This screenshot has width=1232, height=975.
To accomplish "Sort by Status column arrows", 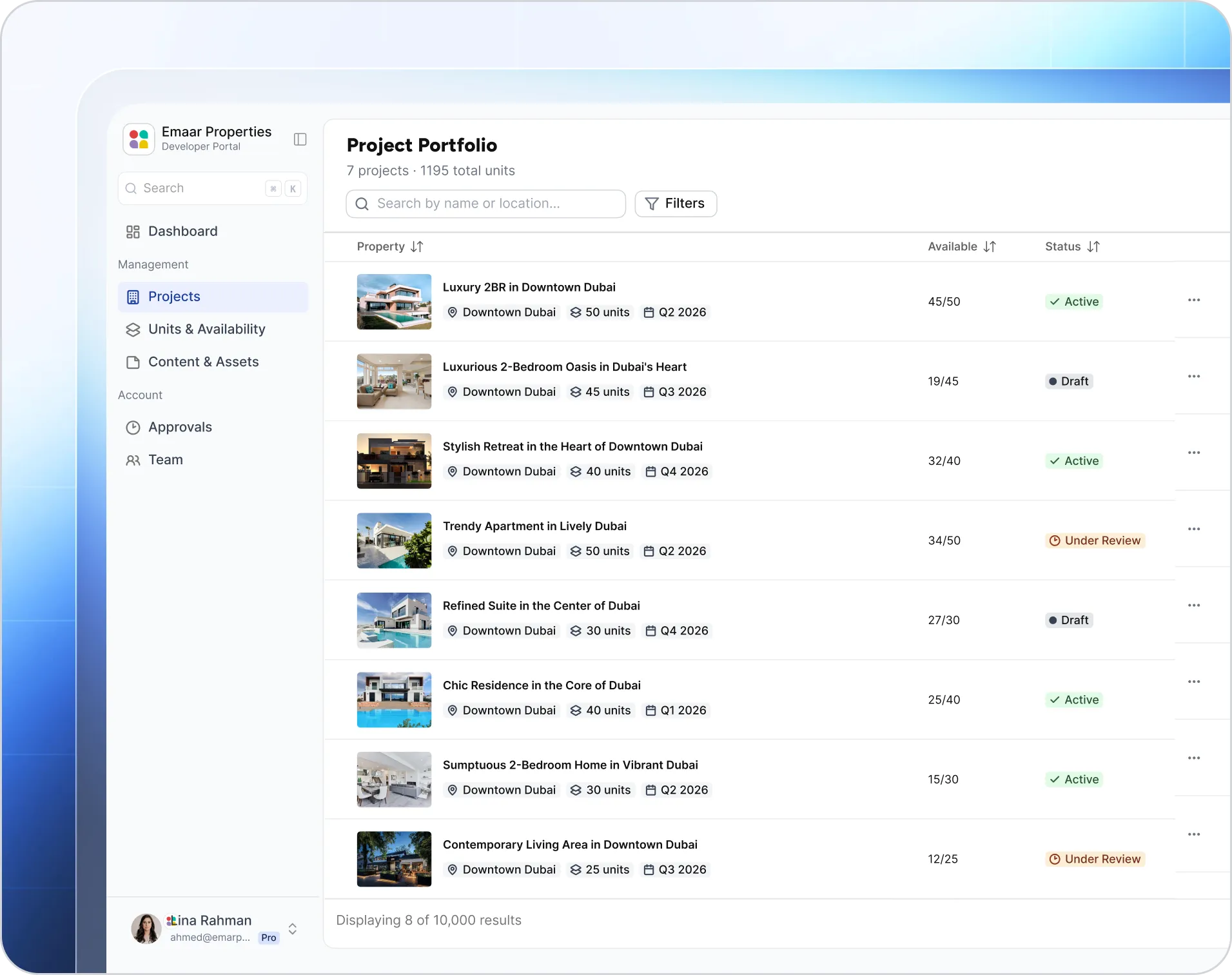I will click(x=1093, y=247).
